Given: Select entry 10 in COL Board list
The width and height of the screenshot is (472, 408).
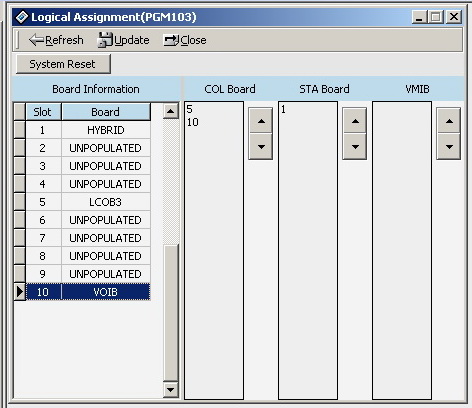Looking at the screenshot, I should coord(193,122).
